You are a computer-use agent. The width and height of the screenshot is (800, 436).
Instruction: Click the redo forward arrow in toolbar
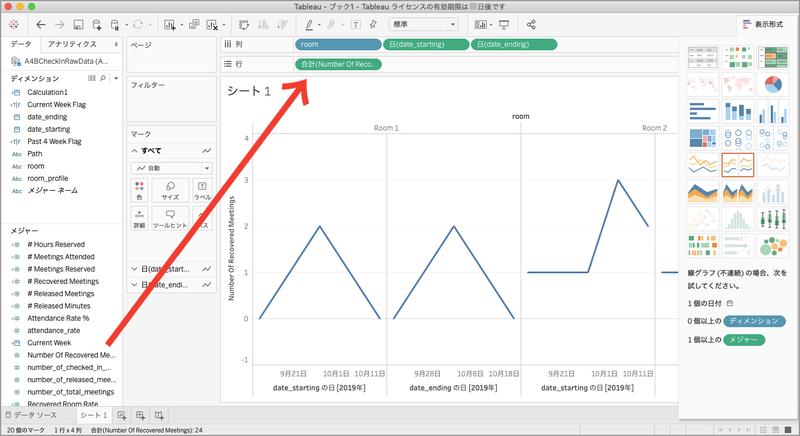tap(60, 24)
